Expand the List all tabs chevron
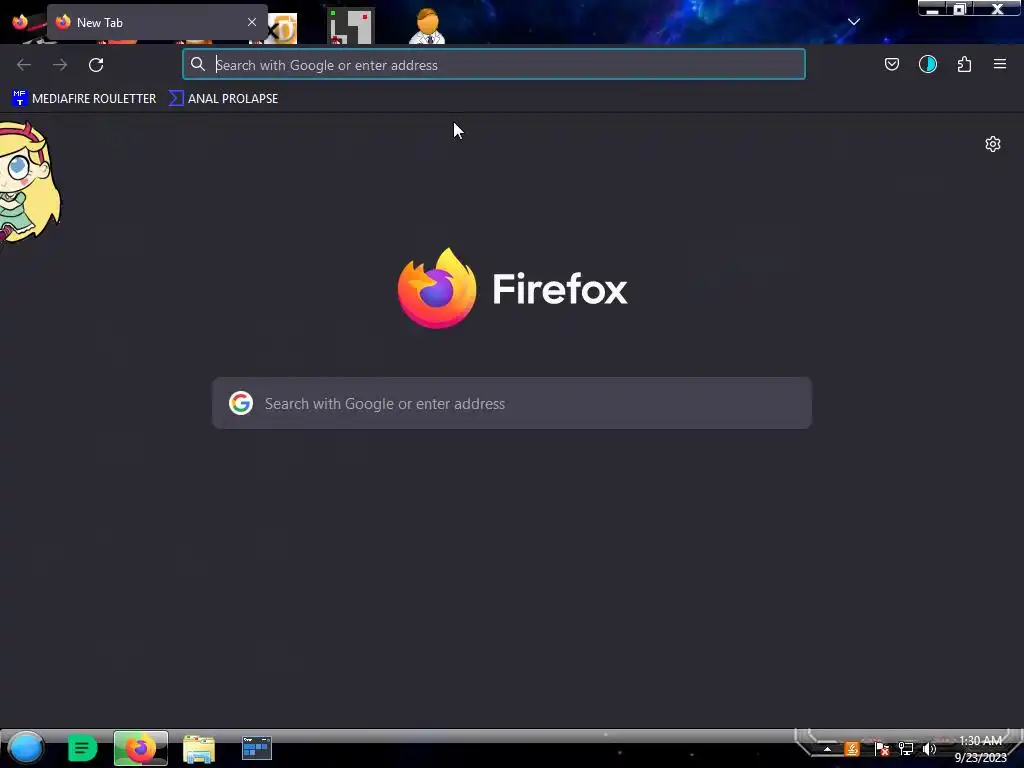The height and width of the screenshot is (768, 1024). (853, 22)
